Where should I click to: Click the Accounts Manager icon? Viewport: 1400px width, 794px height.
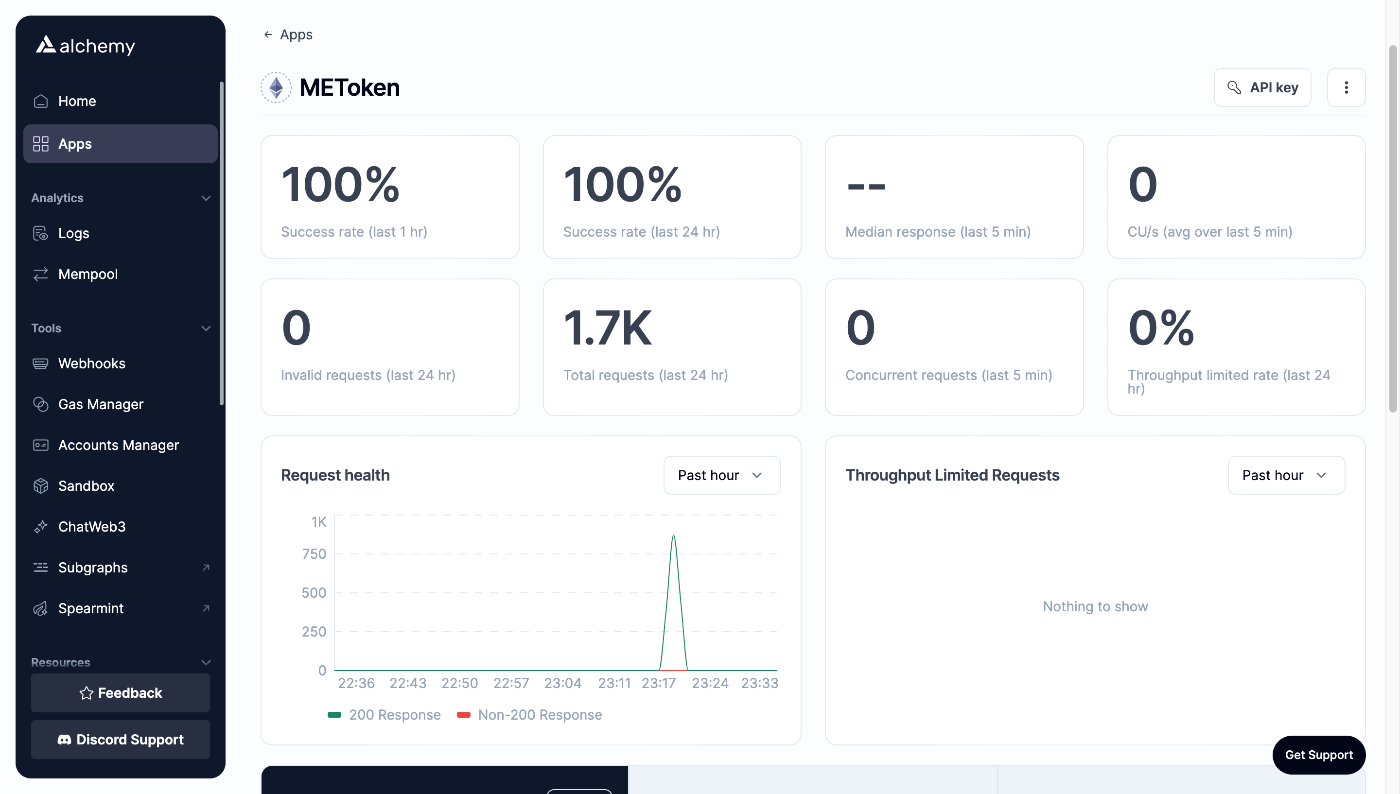(41, 445)
